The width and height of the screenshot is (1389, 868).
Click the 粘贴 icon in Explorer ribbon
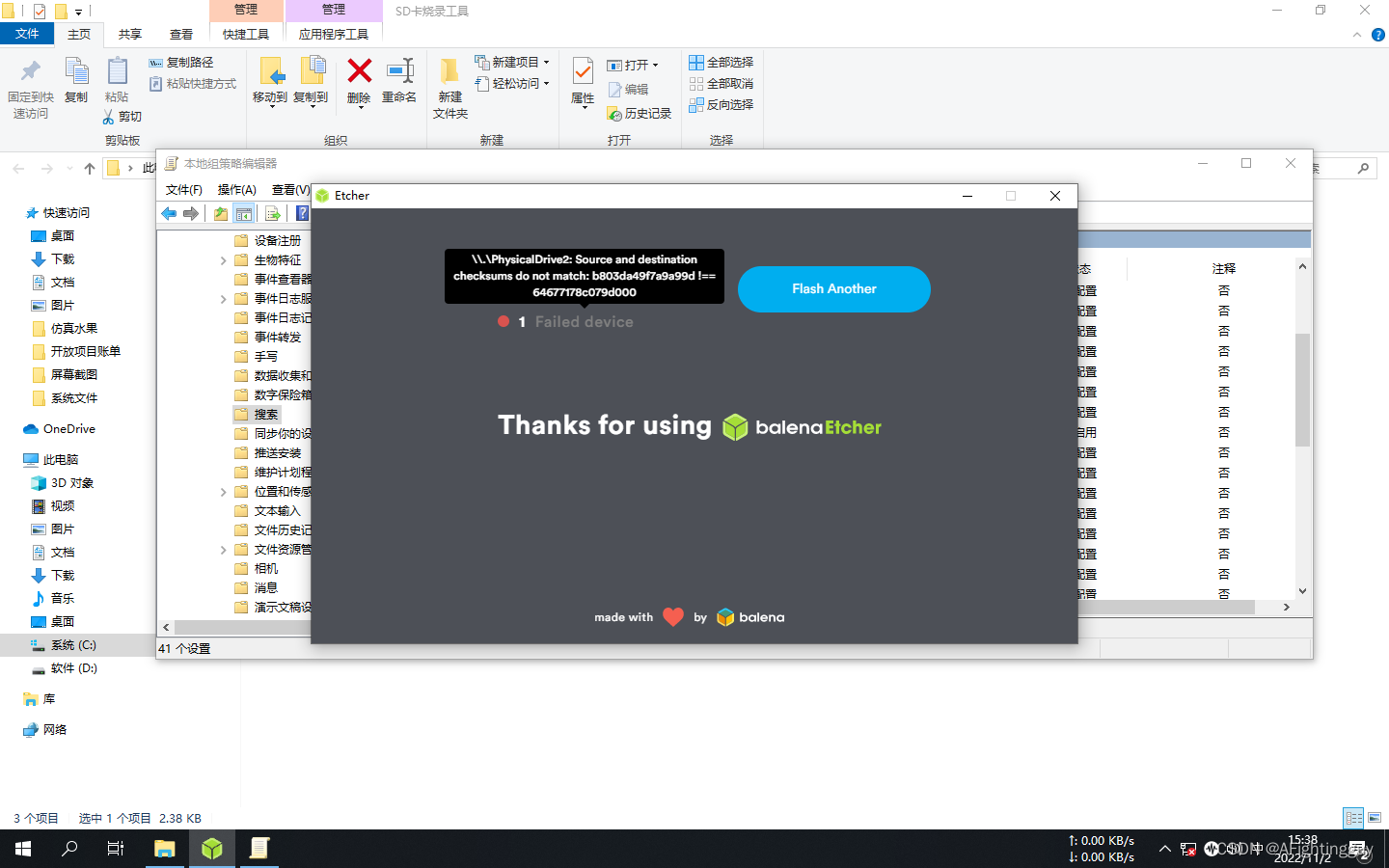tap(117, 71)
